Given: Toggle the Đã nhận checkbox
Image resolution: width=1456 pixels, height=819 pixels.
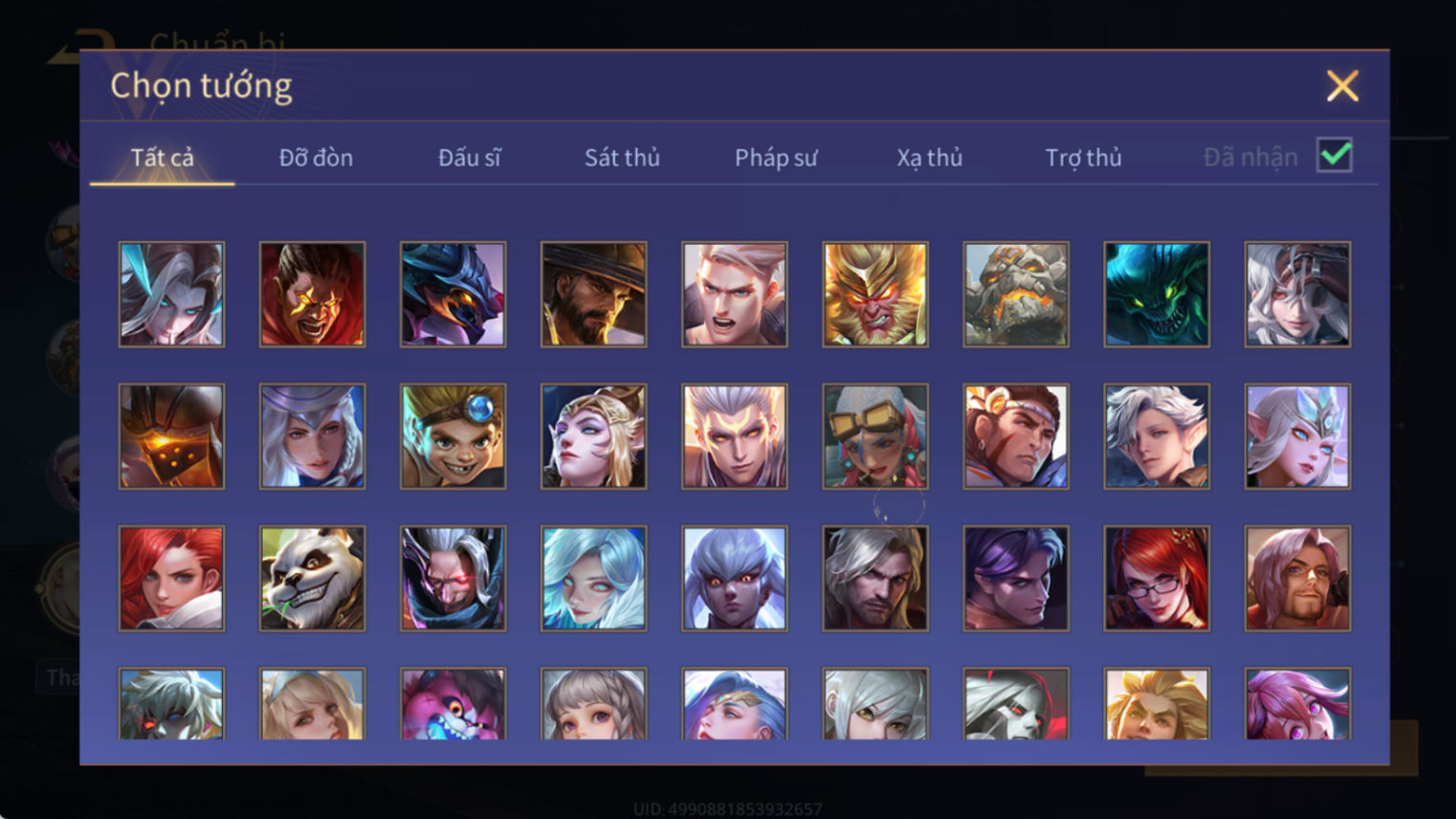Looking at the screenshot, I should (x=1335, y=155).
